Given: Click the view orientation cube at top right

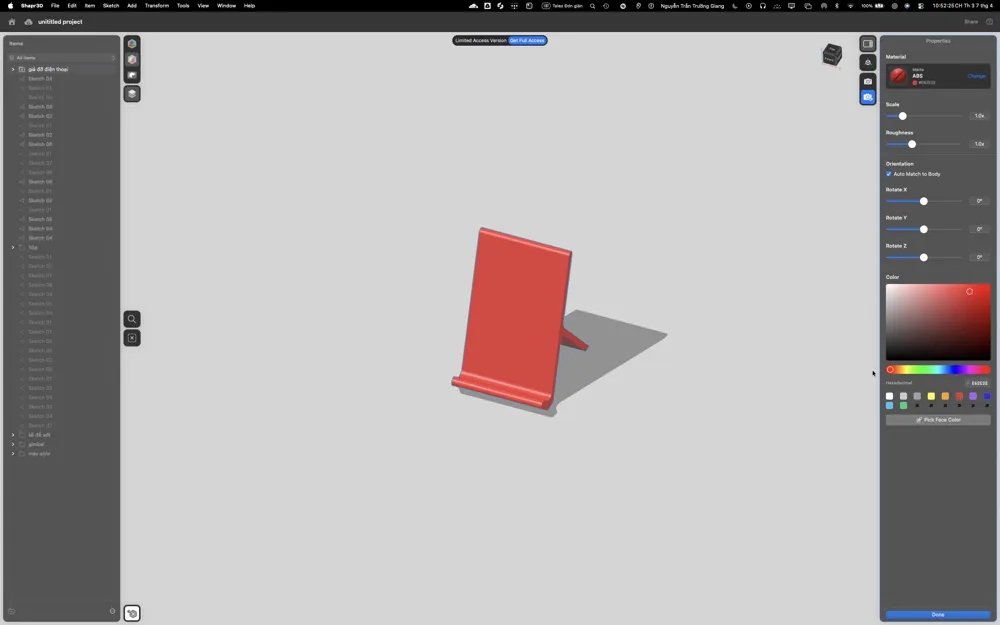Looking at the screenshot, I should [x=831, y=55].
